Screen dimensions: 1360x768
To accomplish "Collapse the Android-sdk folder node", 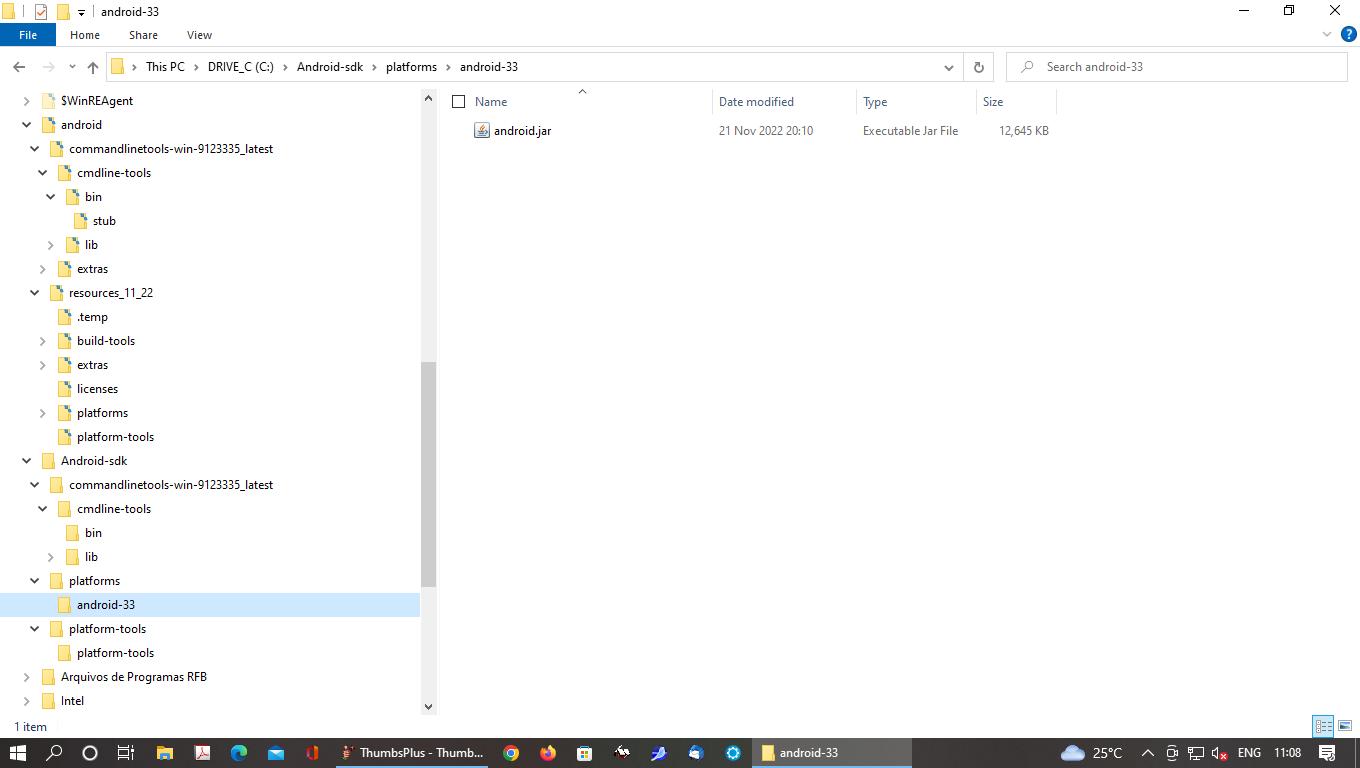I will coord(27,461).
